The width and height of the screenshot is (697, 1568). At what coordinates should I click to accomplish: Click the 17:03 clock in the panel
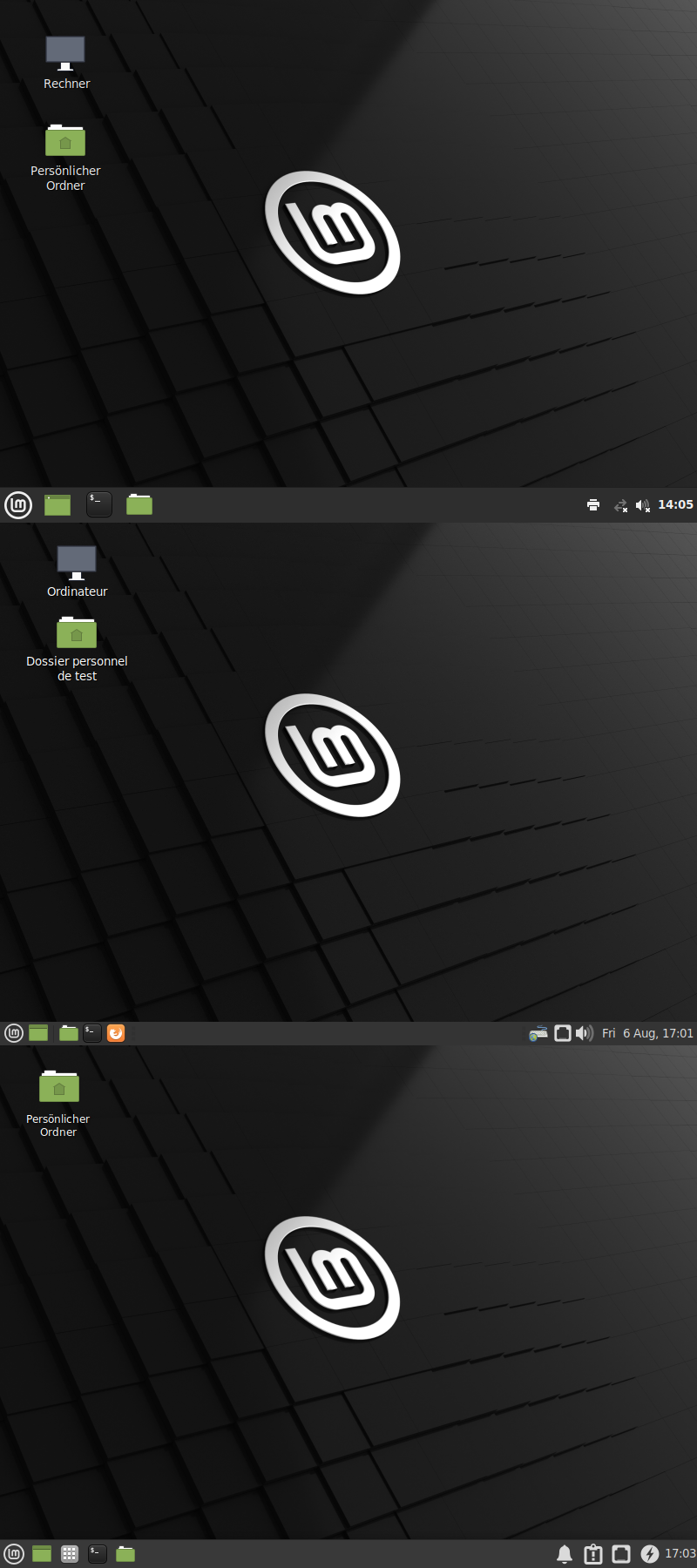tap(680, 1554)
